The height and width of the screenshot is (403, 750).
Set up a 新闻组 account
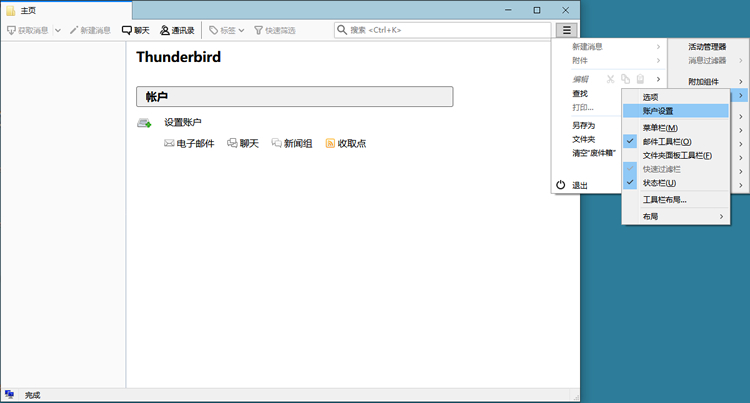click(x=292, y=143)
